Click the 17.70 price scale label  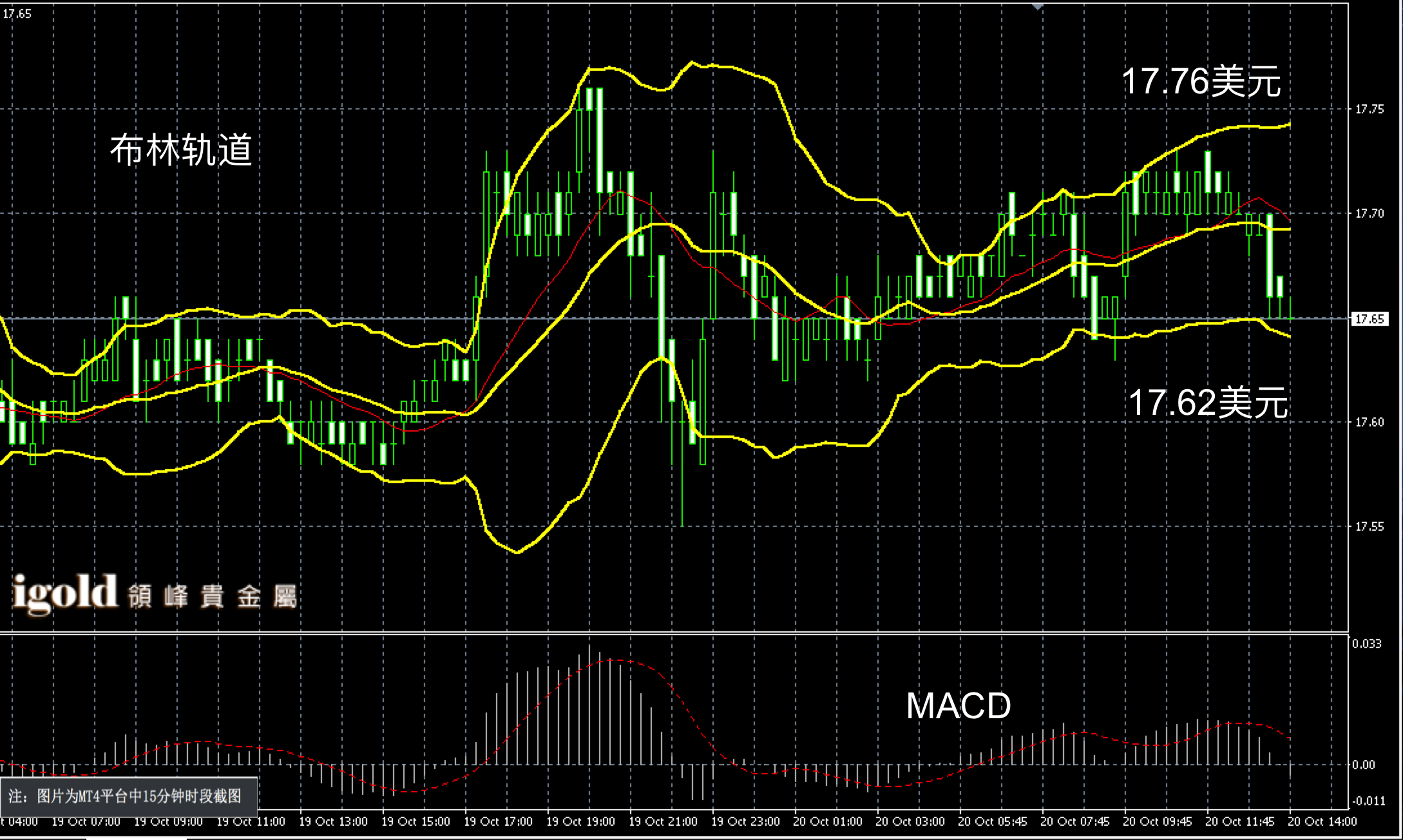[1369, 214]
